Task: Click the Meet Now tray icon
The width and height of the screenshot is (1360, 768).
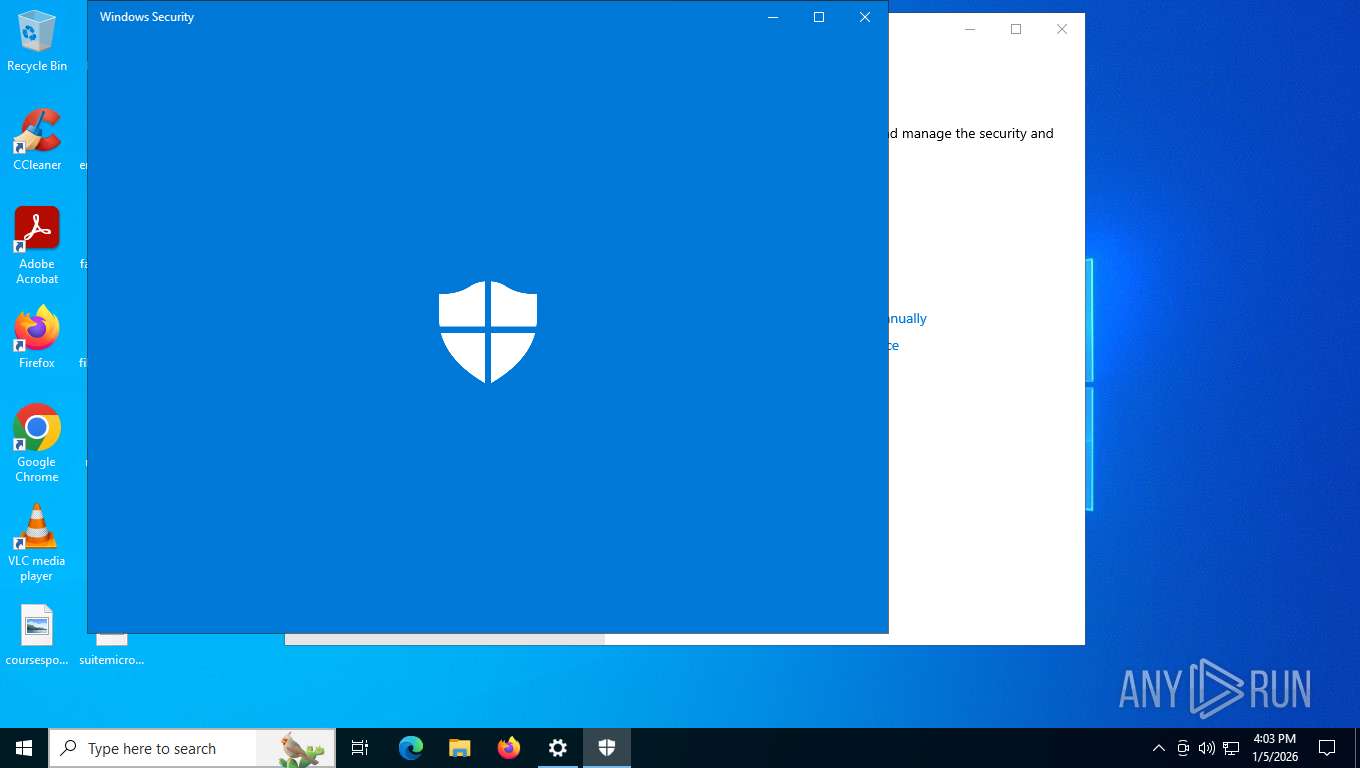Action: tap(1183, 748)
